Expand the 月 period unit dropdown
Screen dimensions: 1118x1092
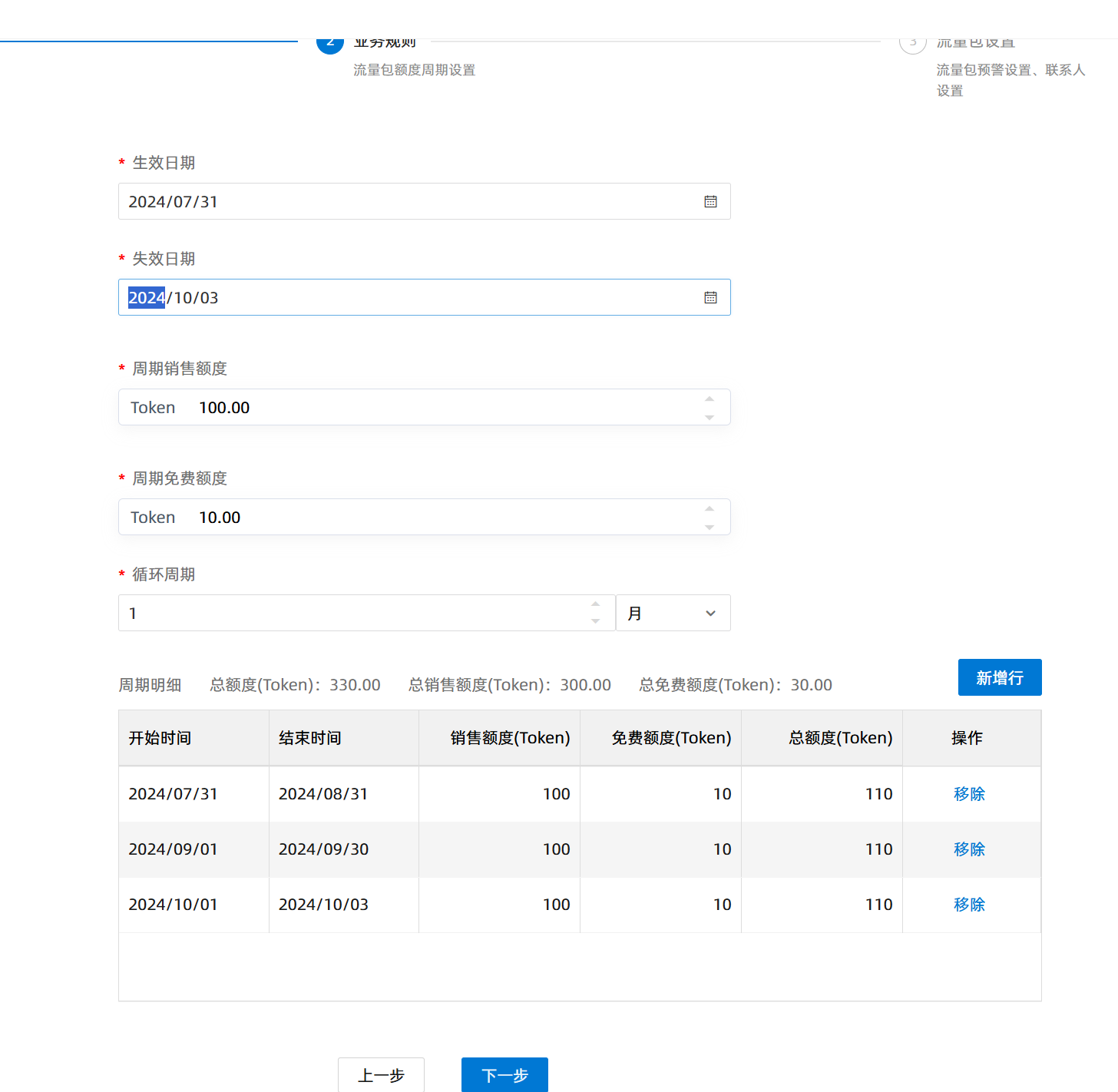(673, 613)
